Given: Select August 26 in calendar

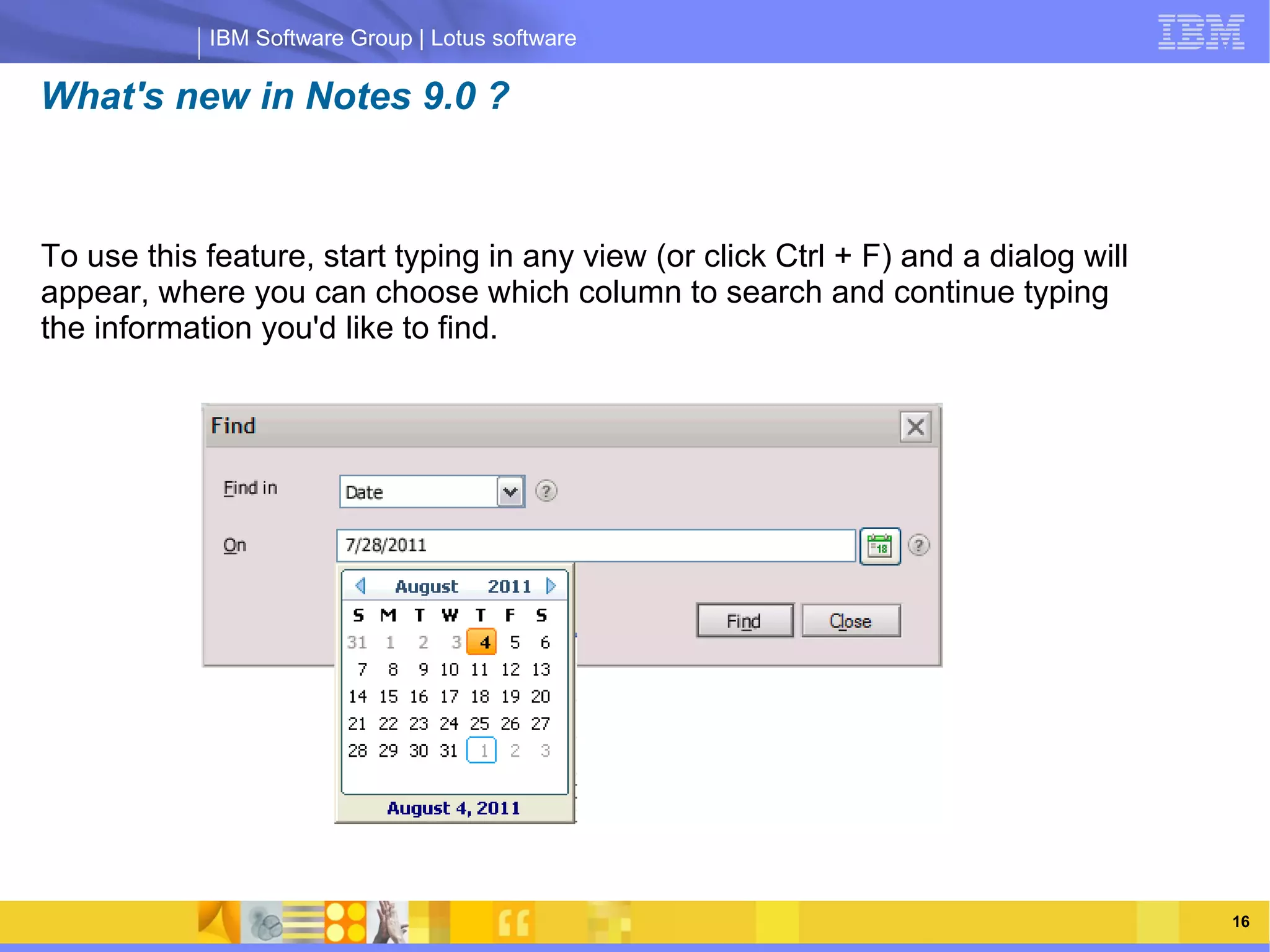Looking at the screenshot, I should [510, 724].
